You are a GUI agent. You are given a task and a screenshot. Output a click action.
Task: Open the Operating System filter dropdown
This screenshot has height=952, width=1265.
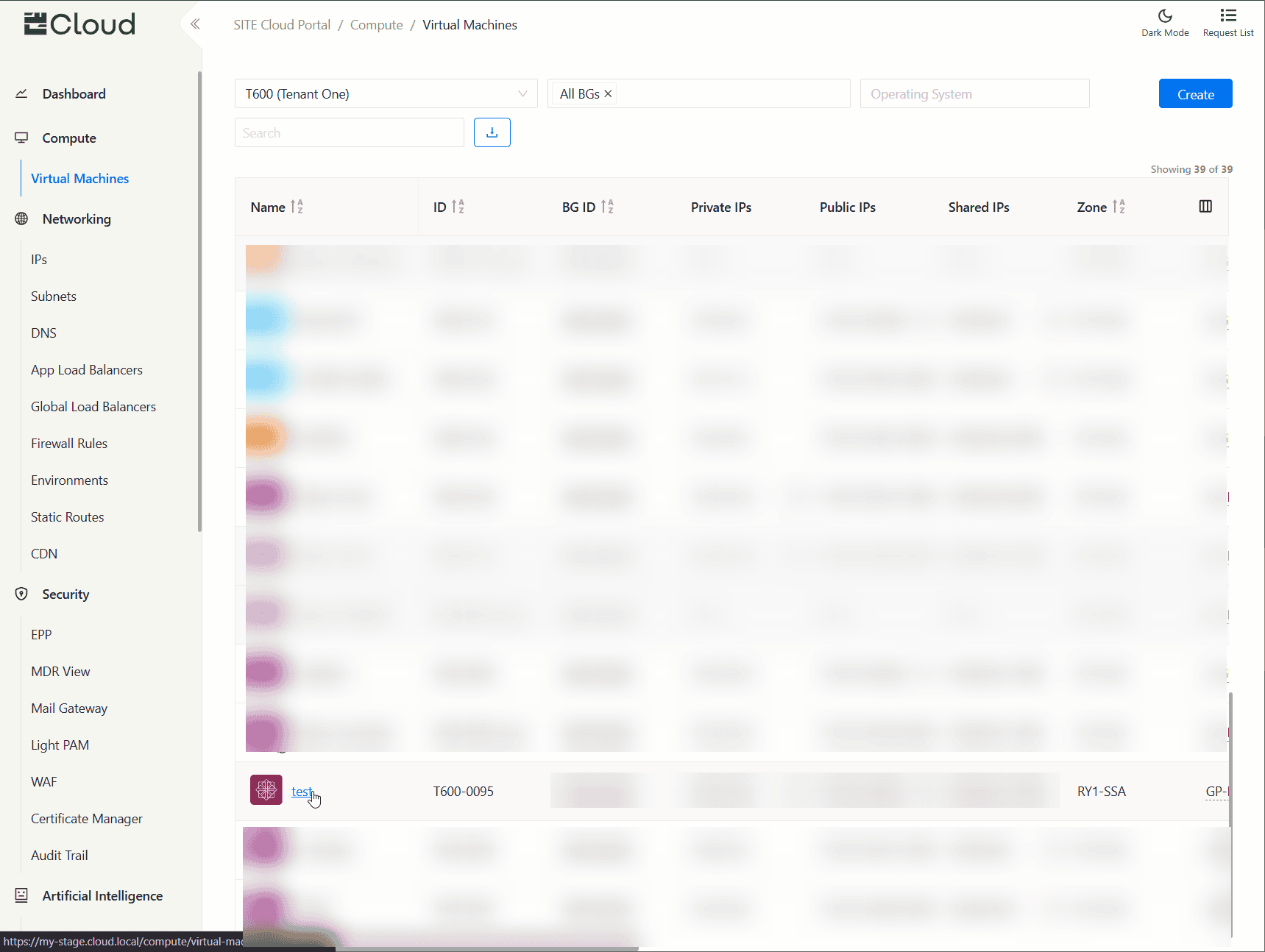(974, 94)
